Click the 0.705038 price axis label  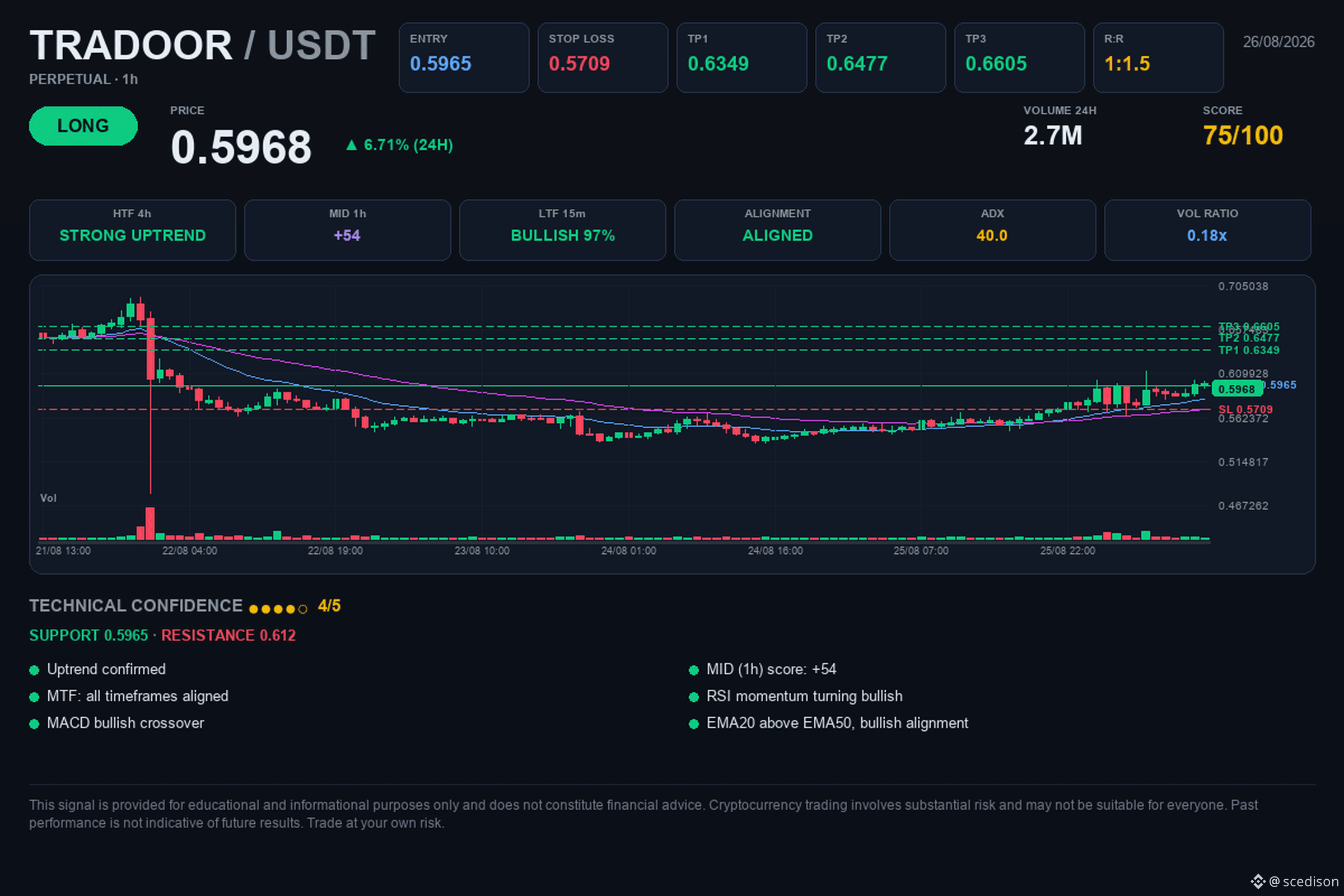click(x=1243, y=286)
